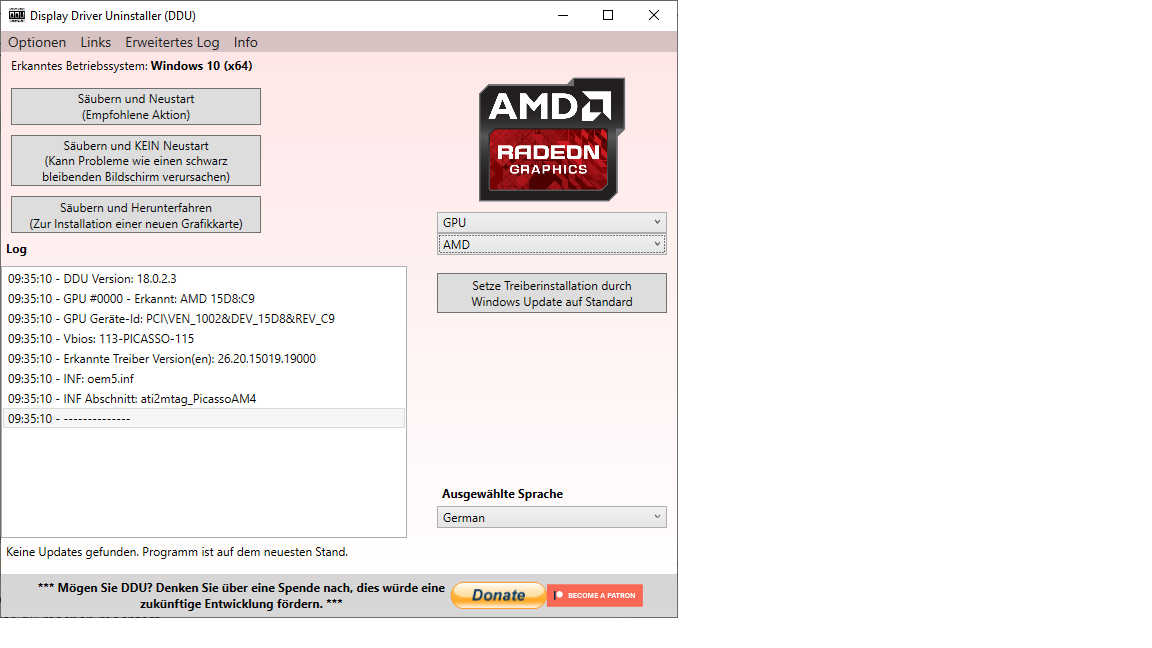Click Säubern und Neustart button

click(136, 107)
